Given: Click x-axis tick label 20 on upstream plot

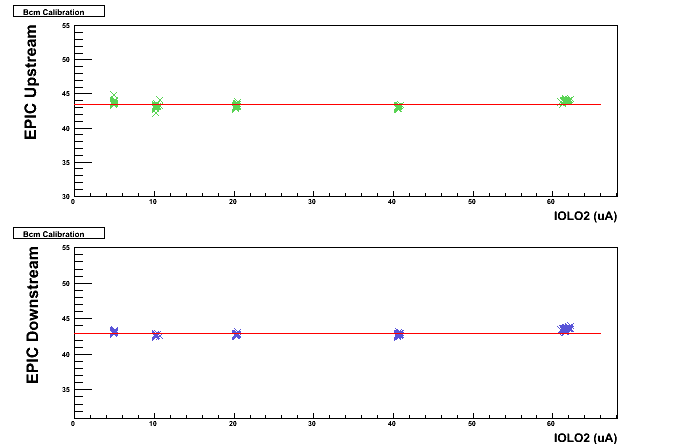Looking at the screenshot, I should [233, 202].
